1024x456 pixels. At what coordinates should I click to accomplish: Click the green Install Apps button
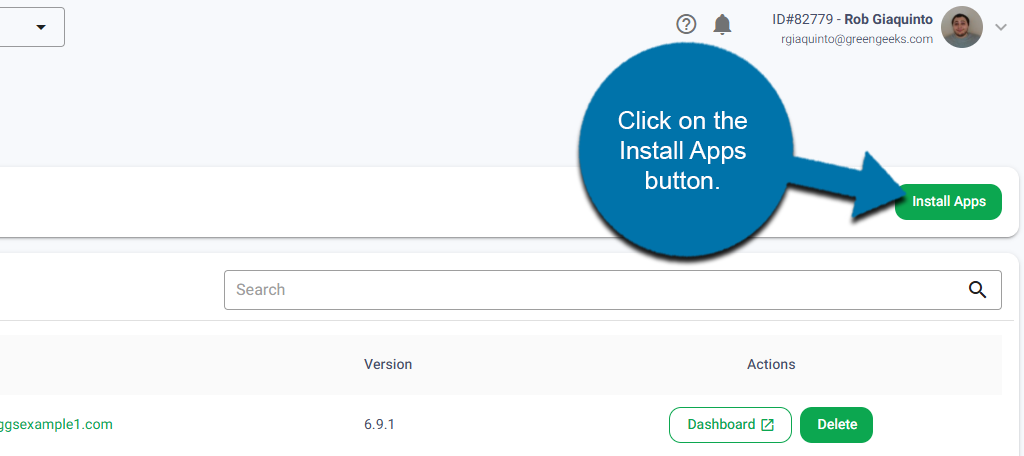[948, 201]
